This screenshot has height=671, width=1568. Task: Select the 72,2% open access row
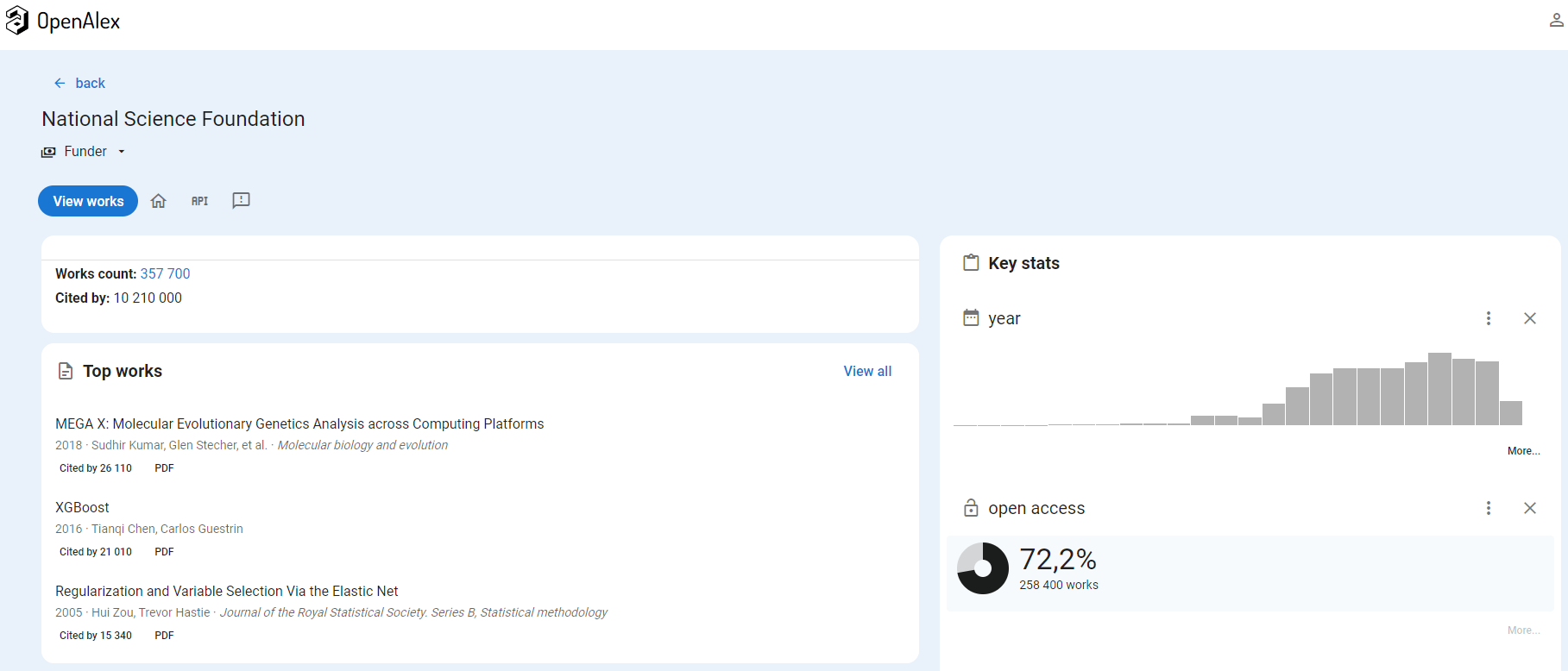(1250, 574)
